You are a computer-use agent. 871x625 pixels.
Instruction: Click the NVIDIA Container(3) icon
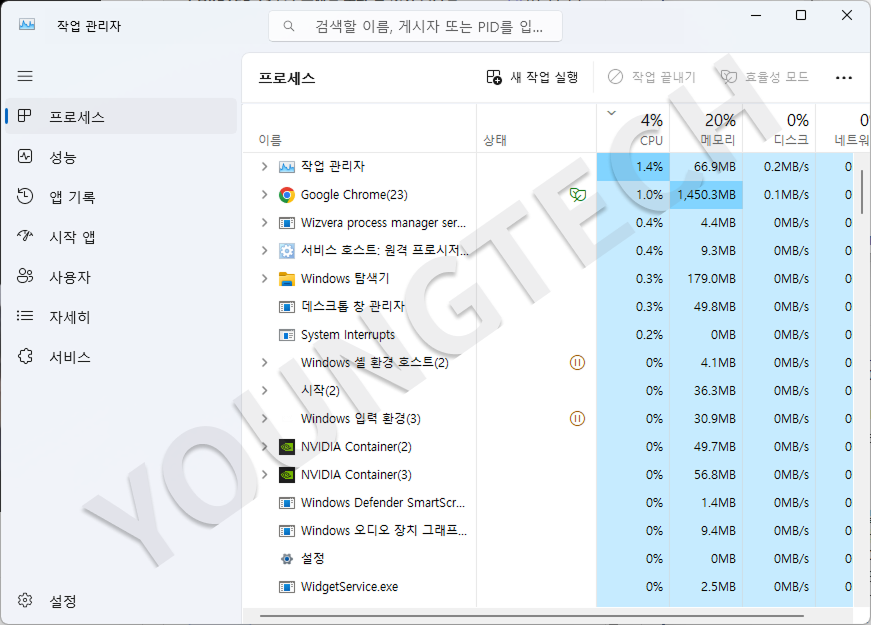(x=287, y=475)
